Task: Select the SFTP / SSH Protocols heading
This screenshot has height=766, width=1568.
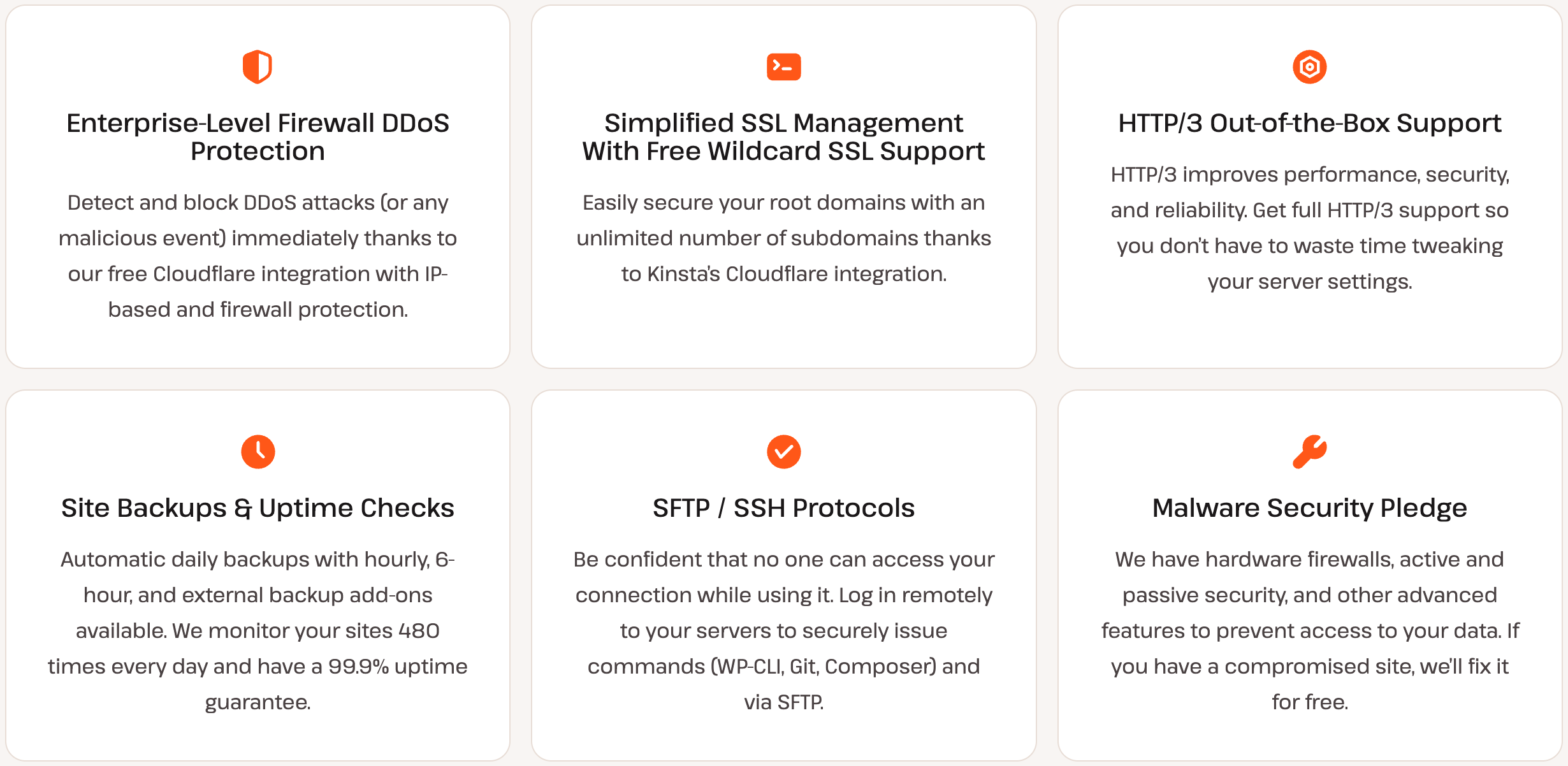Action: (x=783, y=508)
